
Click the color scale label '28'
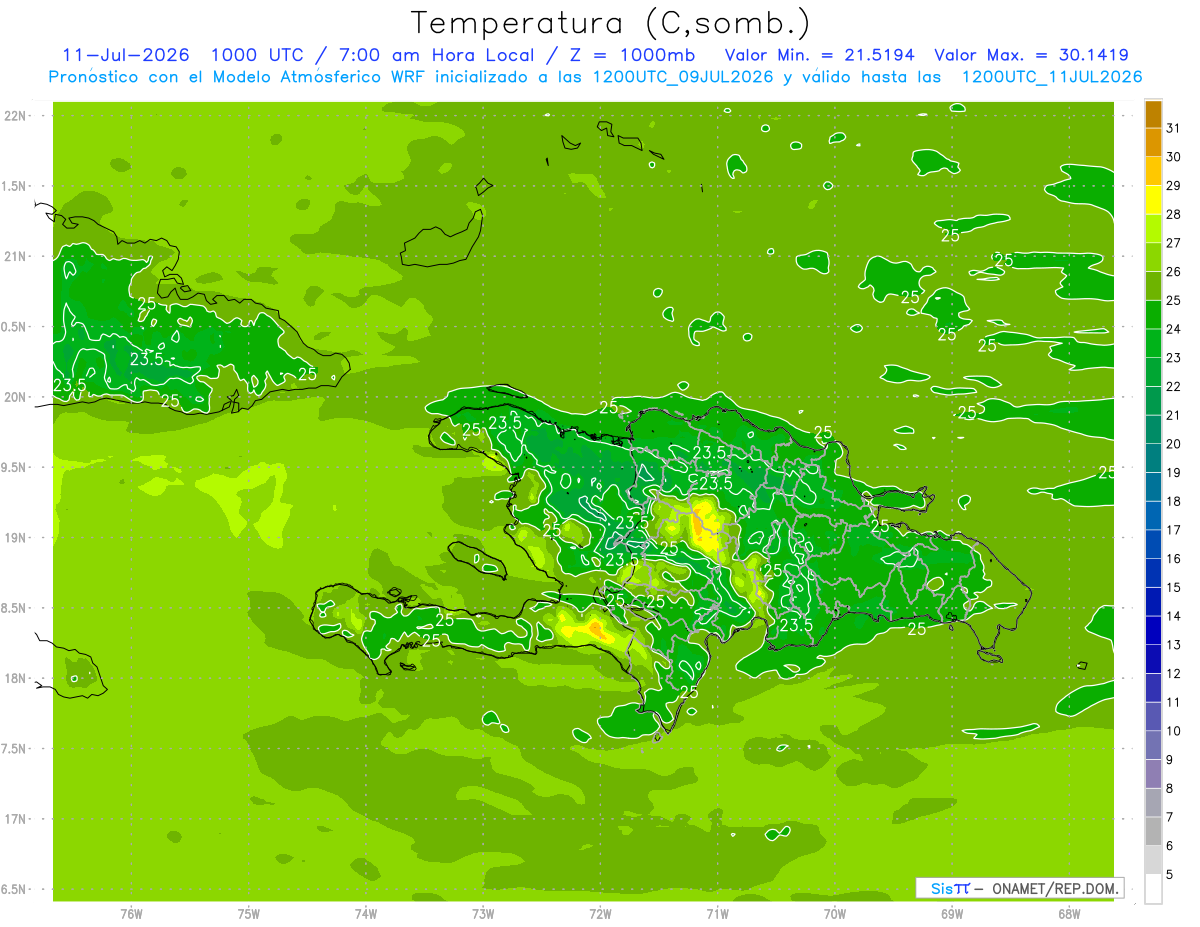(x=1174, y=214)
